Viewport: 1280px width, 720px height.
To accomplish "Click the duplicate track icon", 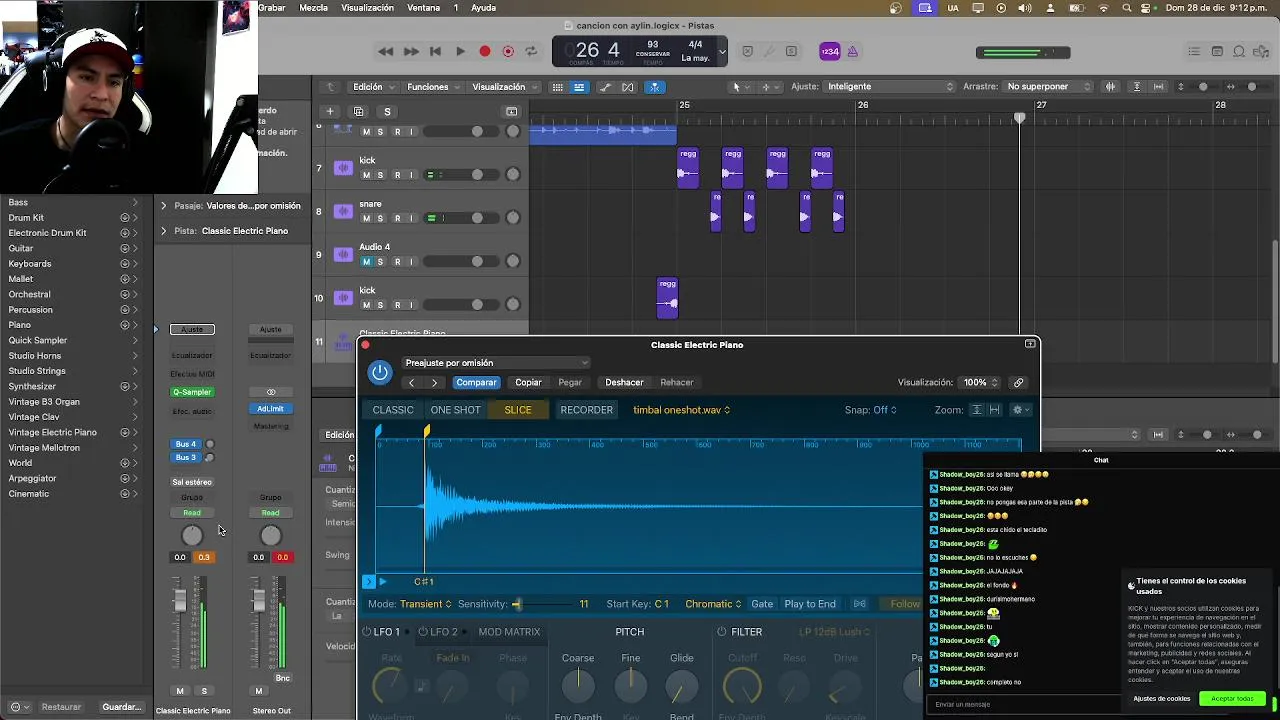I will click(358, 111).
